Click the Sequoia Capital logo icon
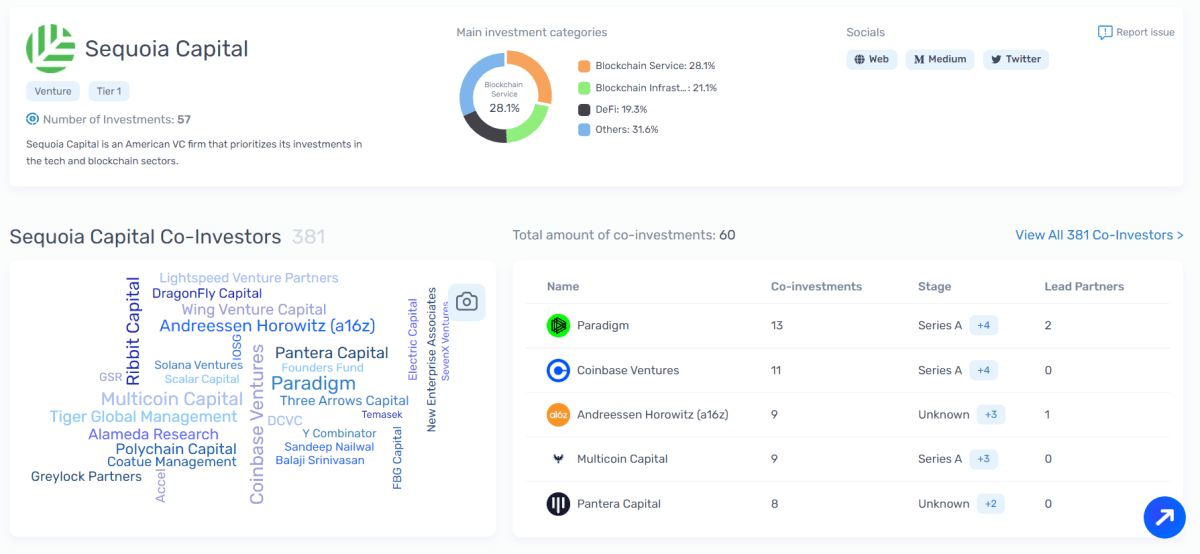 click(51, 48)
